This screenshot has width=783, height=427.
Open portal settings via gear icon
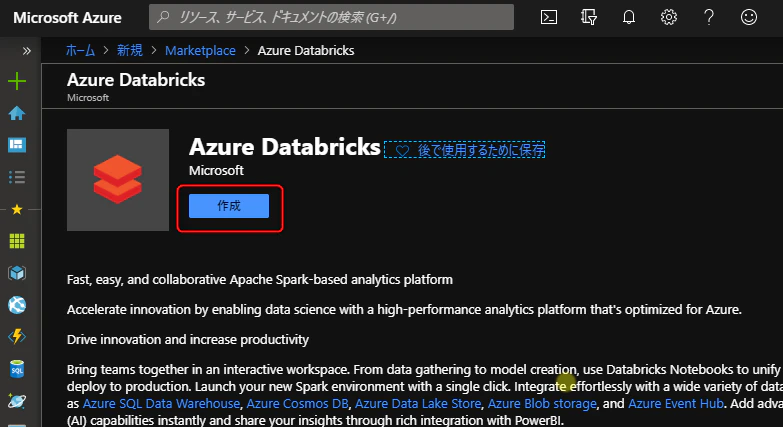(x=669, y=17)
